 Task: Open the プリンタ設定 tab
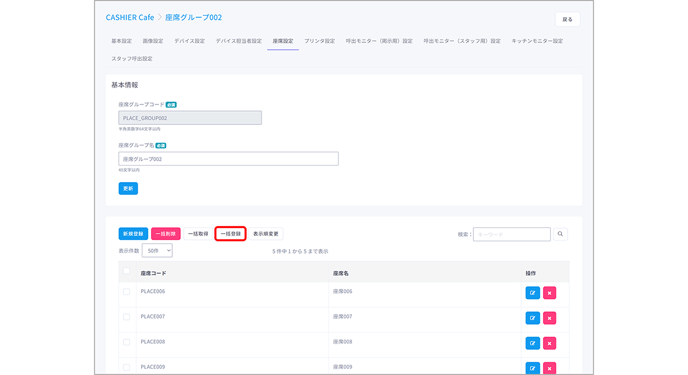click(x=319, y=41)
